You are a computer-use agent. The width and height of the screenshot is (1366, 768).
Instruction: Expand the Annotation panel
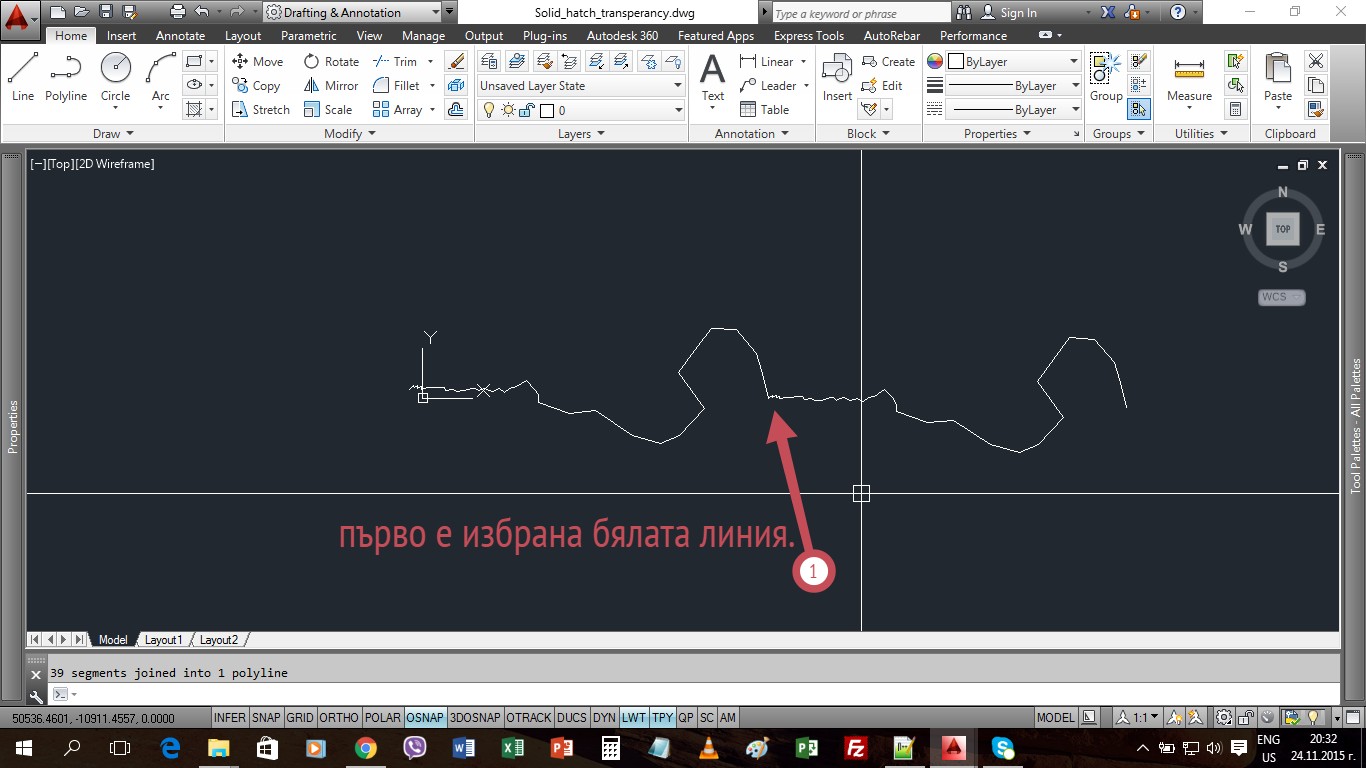coord(752,133)
